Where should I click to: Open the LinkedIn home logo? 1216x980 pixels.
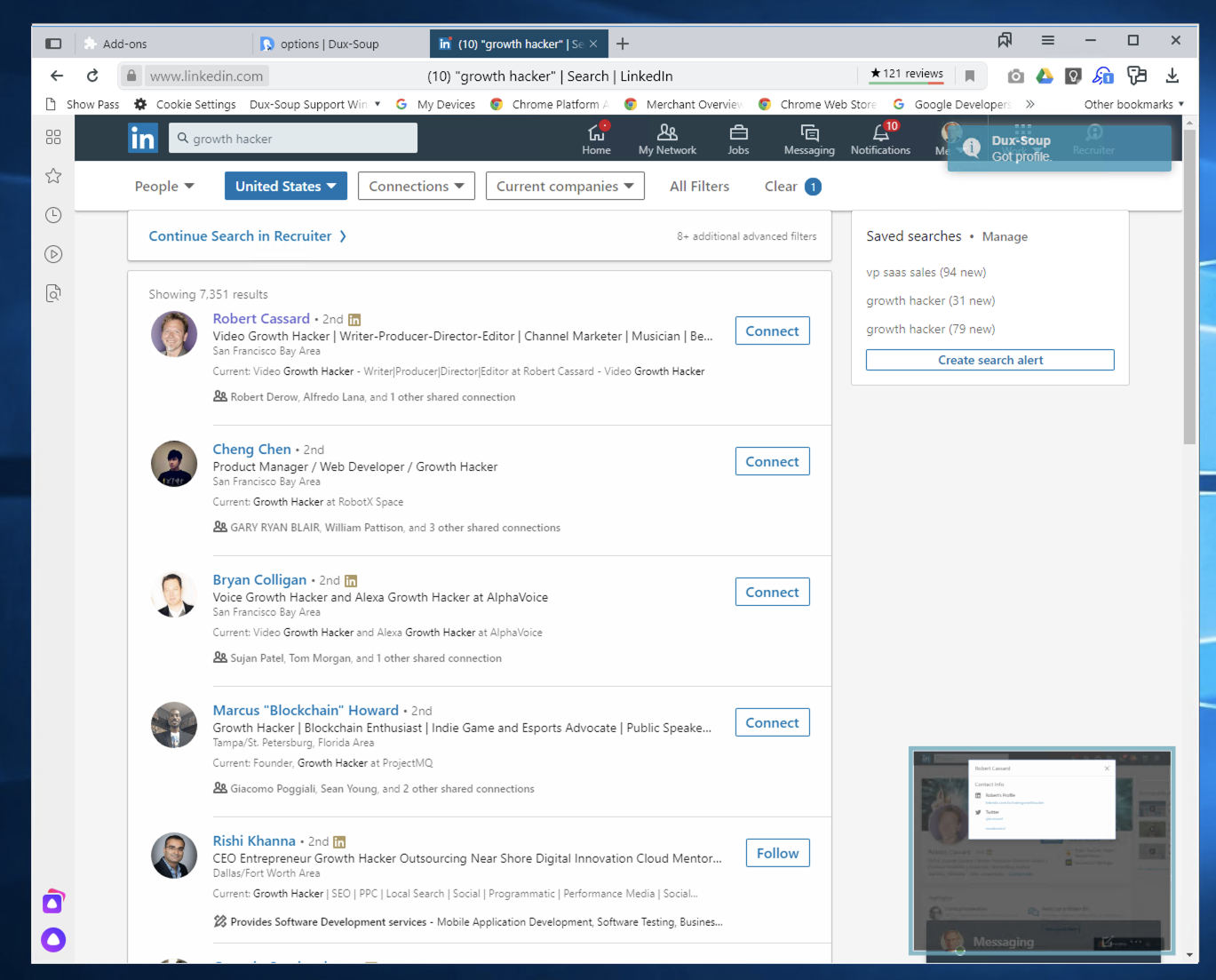(x=143, y=139)
